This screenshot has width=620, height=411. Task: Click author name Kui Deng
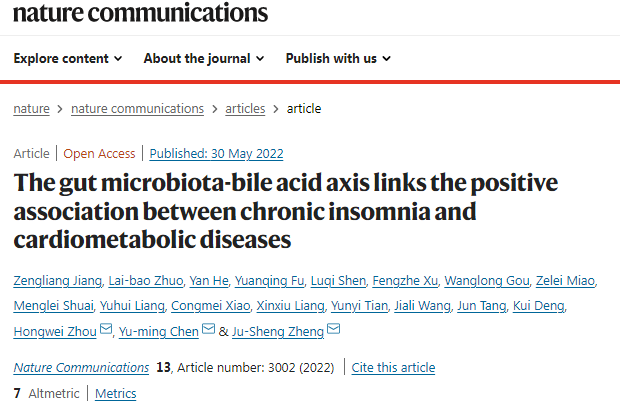[x=539, y=306]
